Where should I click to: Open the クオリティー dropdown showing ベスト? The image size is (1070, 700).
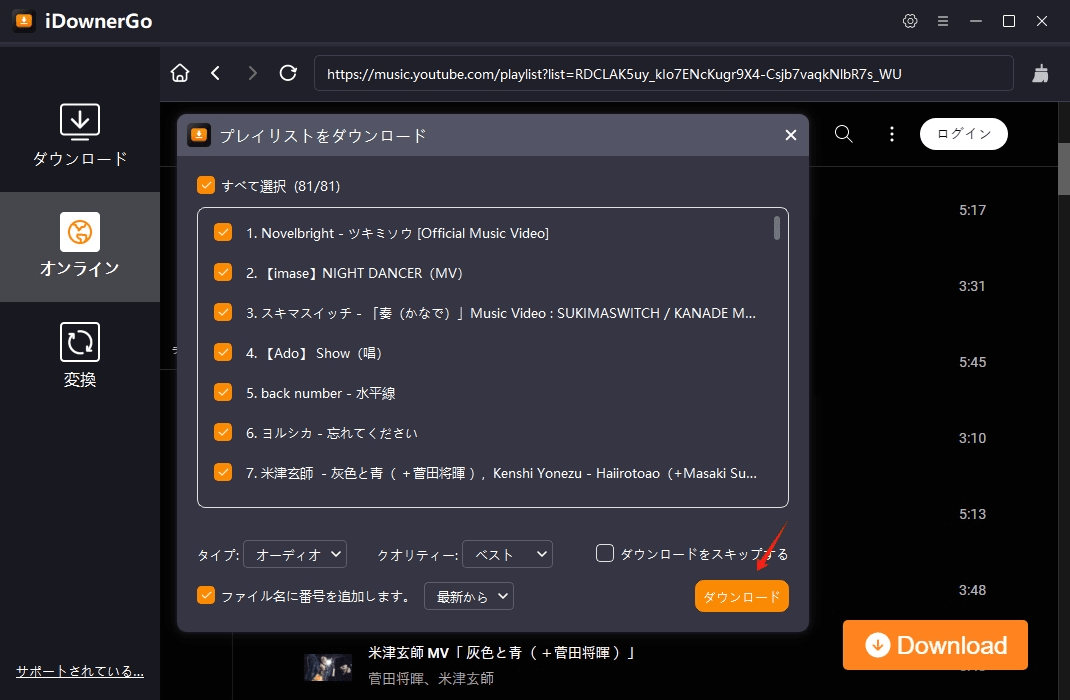coord(508,553)
